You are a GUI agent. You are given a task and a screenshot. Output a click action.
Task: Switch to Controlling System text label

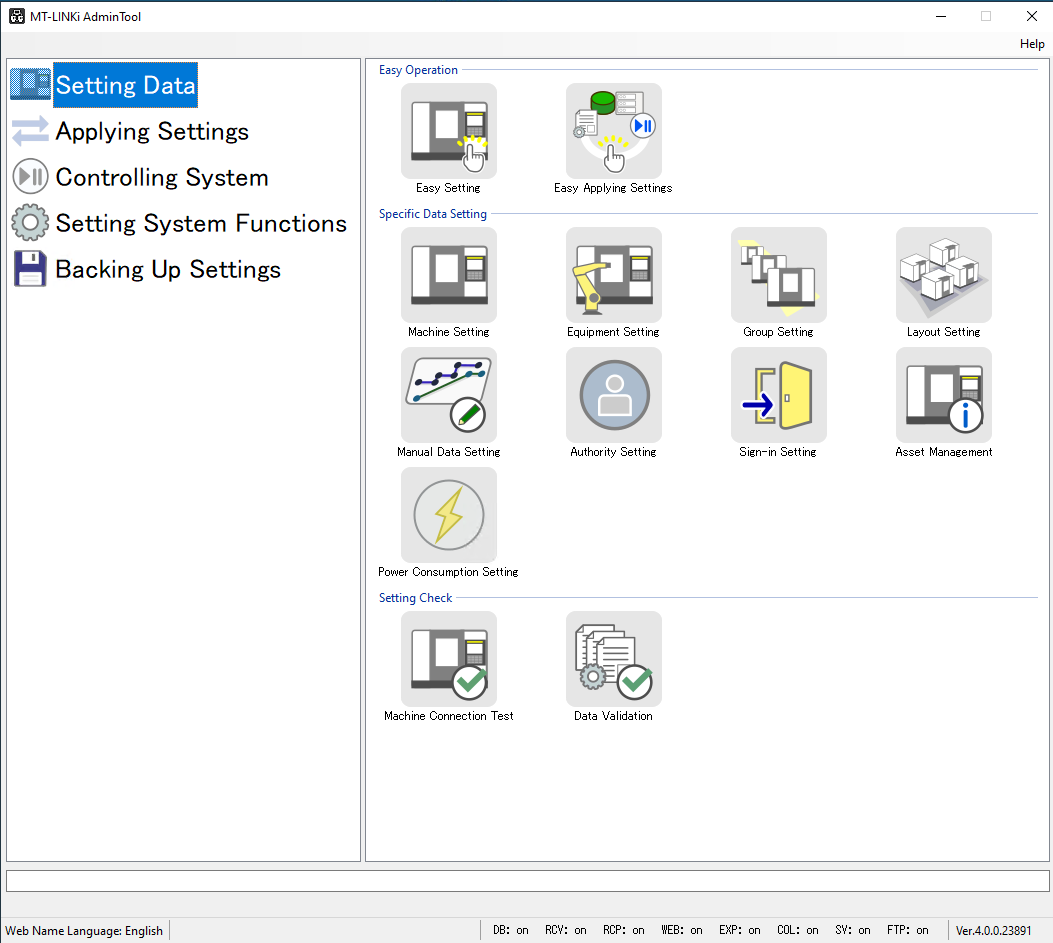[162, 177]
